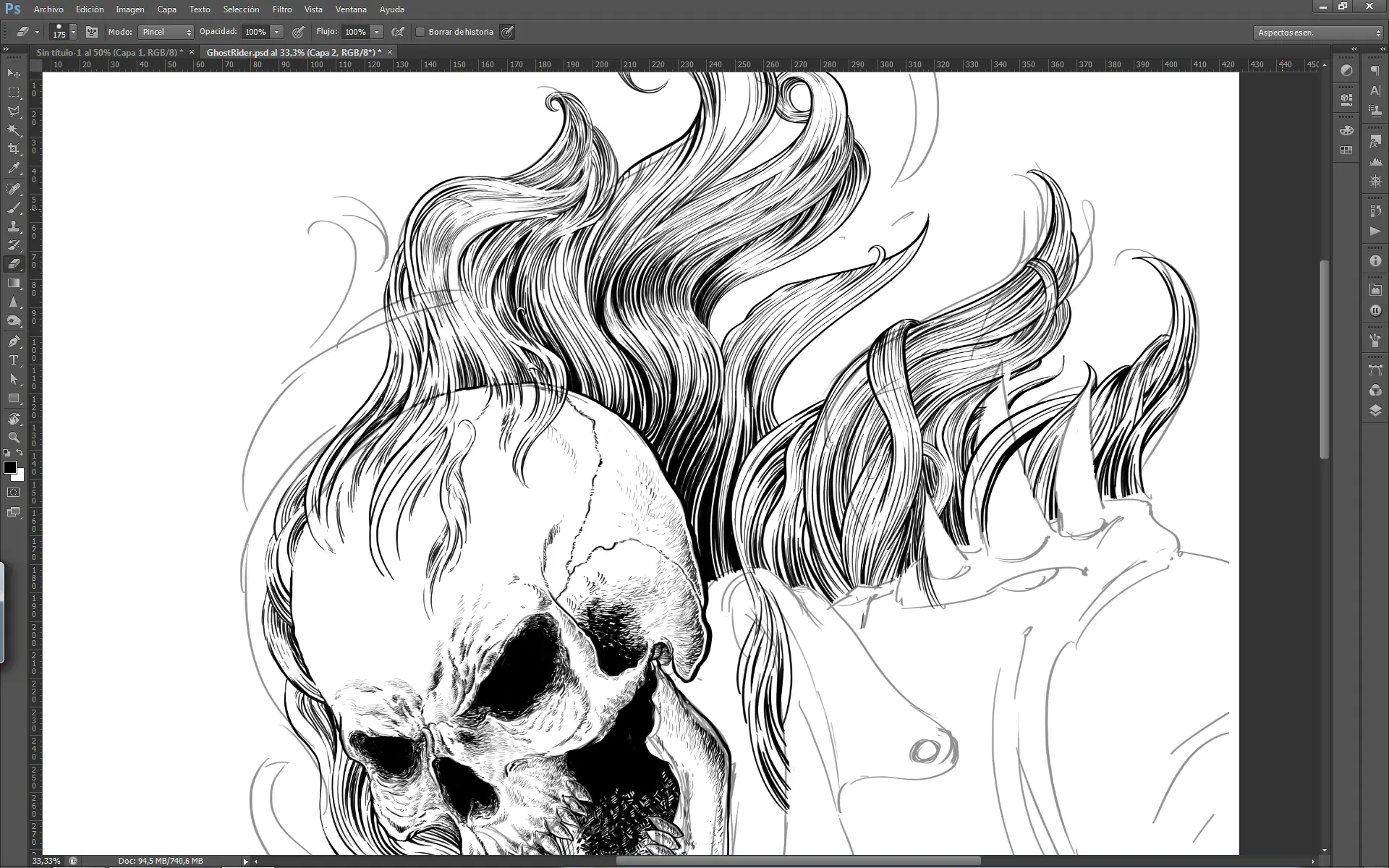Toggle the Brush panel button

click(92, 32)
